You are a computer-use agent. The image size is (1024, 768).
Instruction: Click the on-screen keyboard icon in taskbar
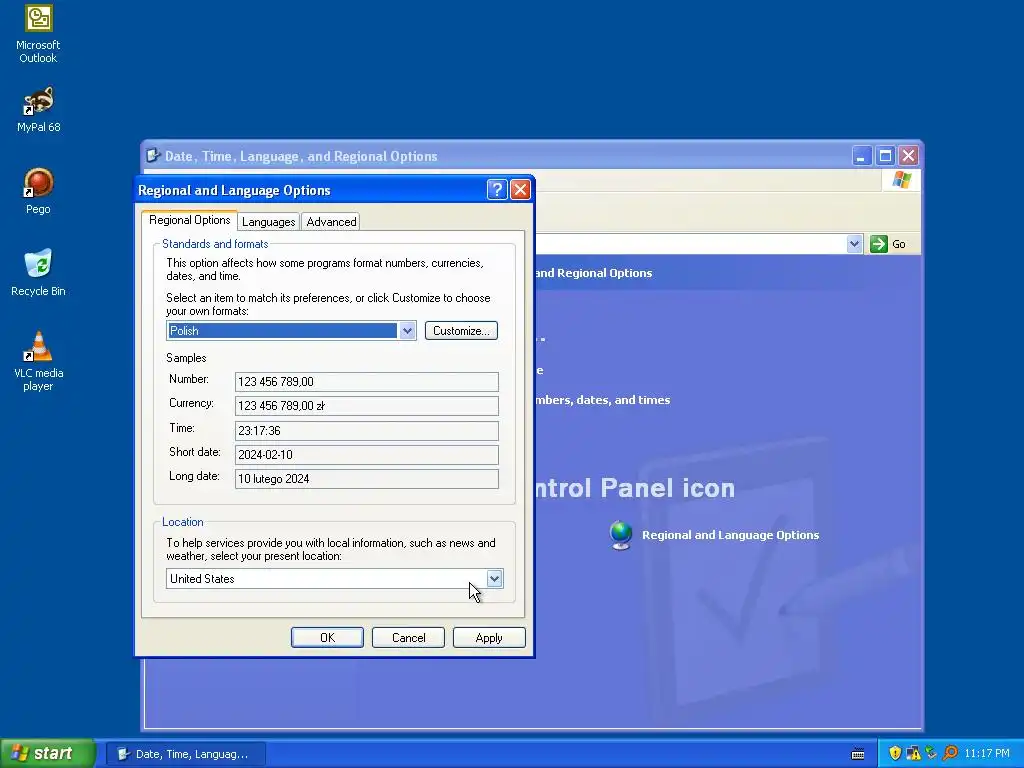tap(858, 754)
